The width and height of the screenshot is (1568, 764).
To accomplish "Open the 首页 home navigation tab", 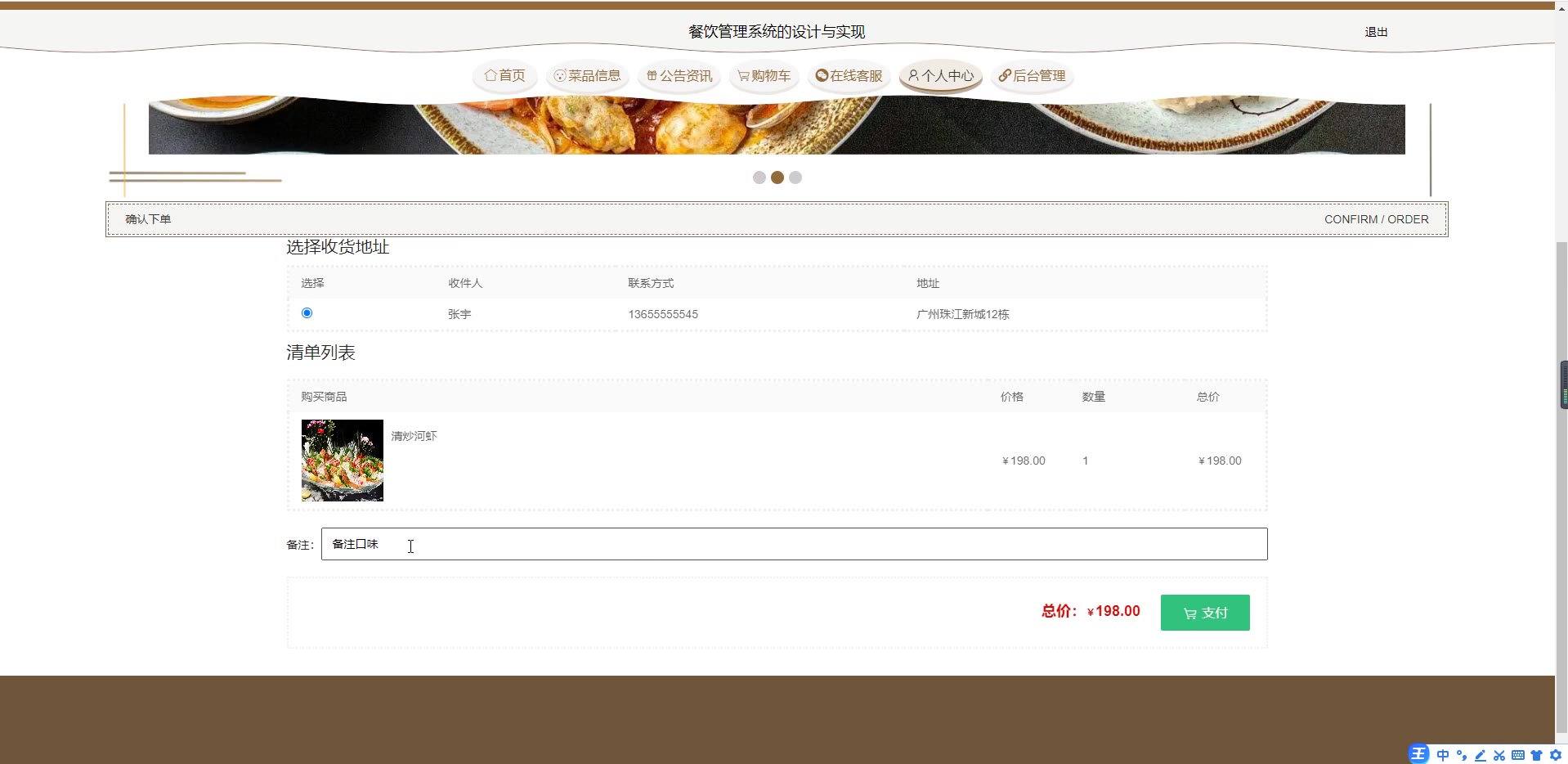I will coord(504,76).
